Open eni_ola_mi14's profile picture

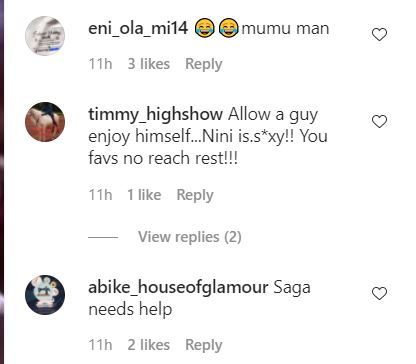45,36
